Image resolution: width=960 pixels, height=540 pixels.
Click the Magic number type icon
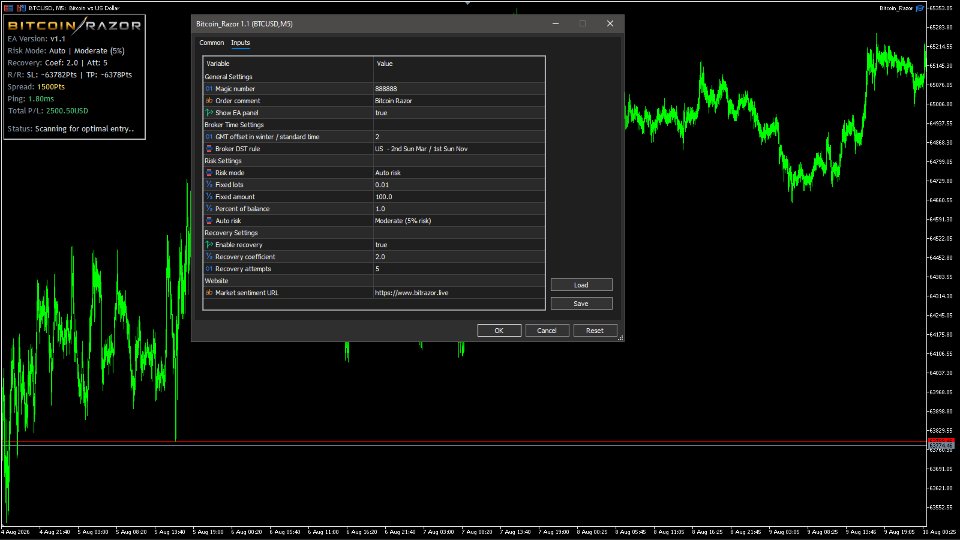[x=209, y=89]
